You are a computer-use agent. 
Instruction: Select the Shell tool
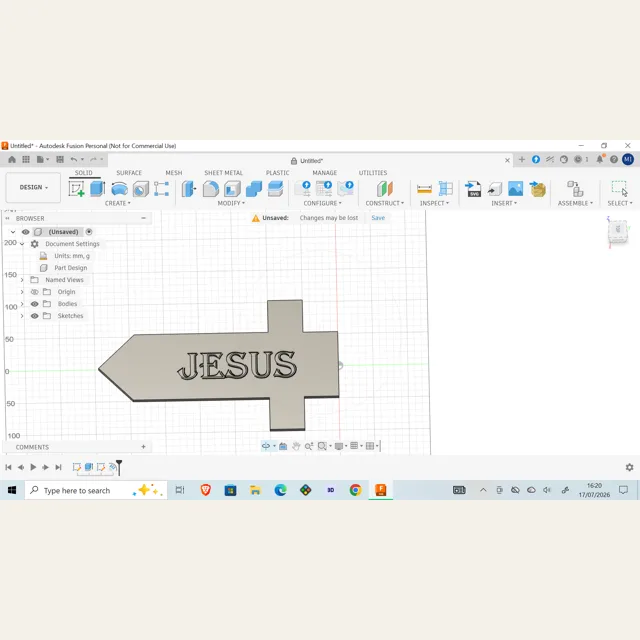pyautogui.click(x=232, y=189)
